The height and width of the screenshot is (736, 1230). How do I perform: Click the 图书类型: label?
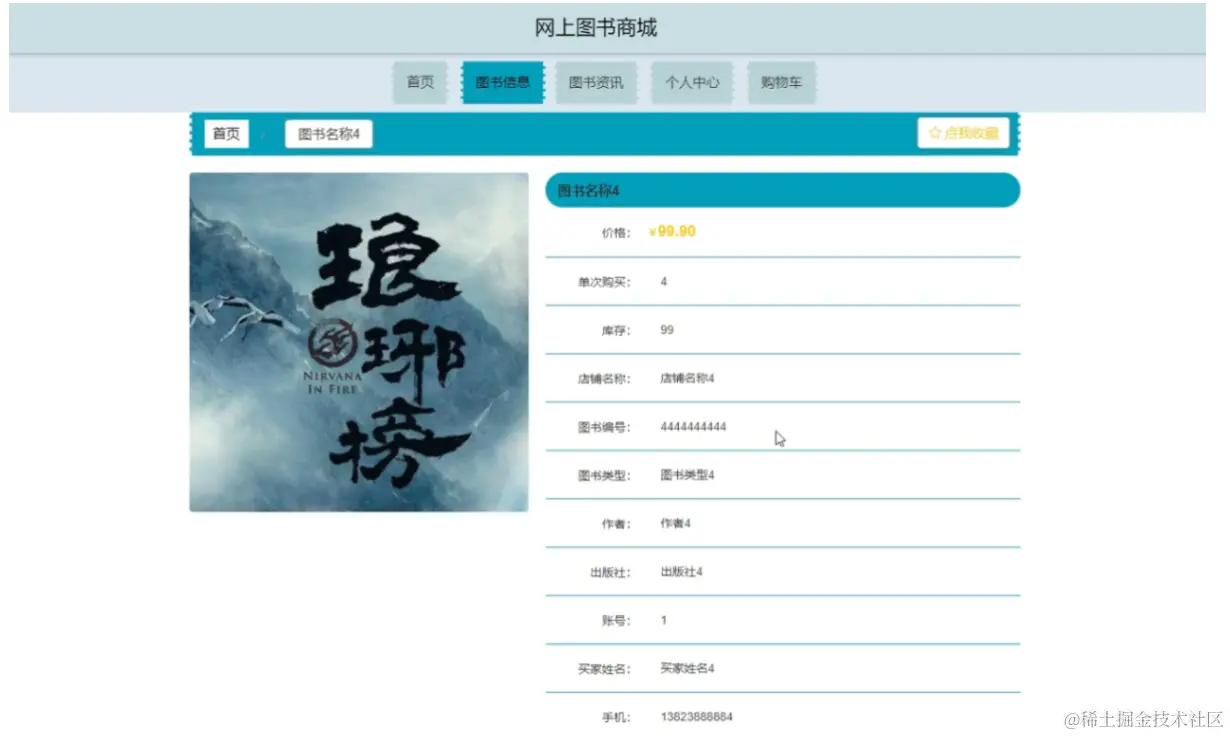coord(604,476)
